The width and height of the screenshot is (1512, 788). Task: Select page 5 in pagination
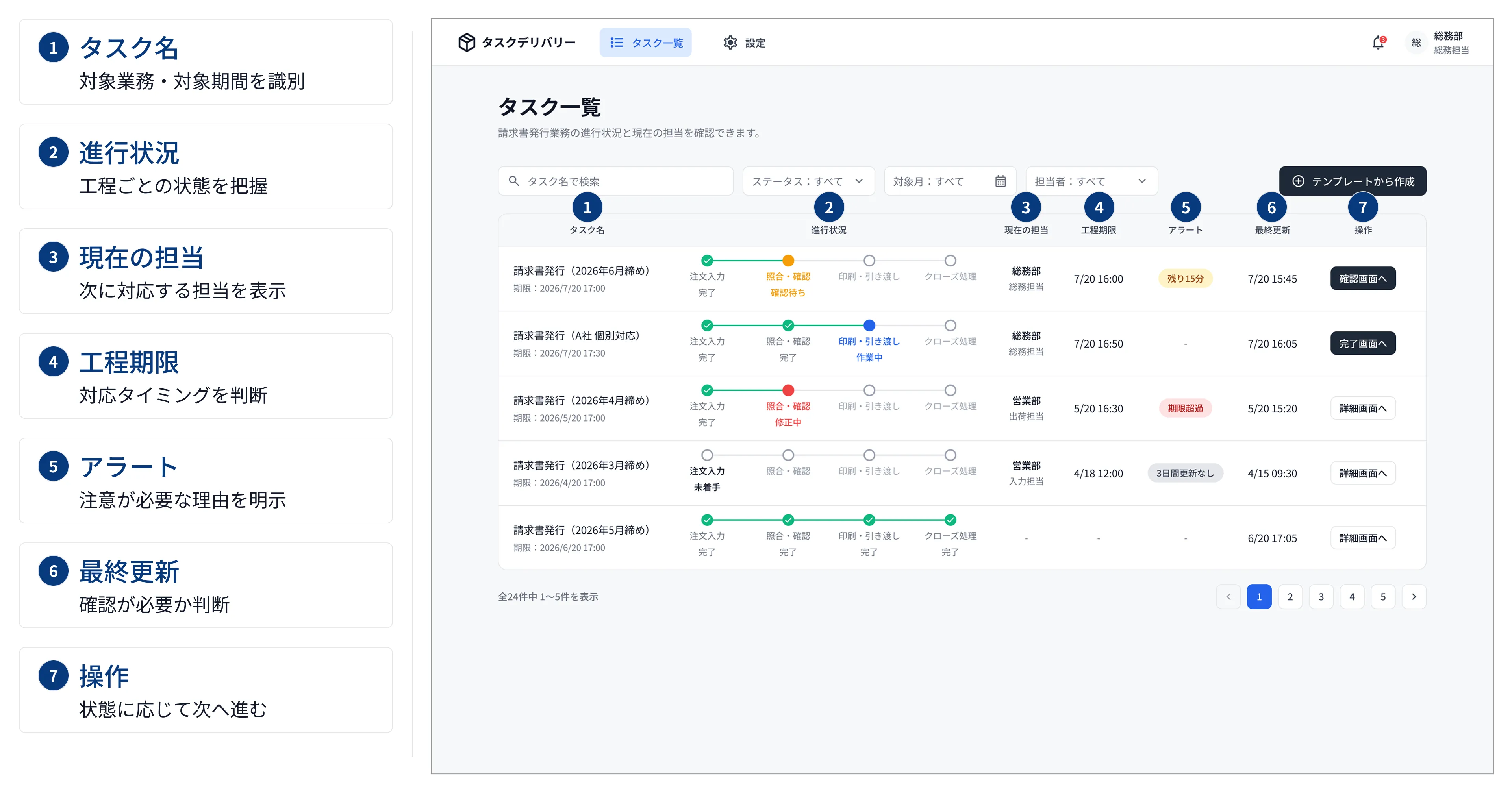[1383, 597]
